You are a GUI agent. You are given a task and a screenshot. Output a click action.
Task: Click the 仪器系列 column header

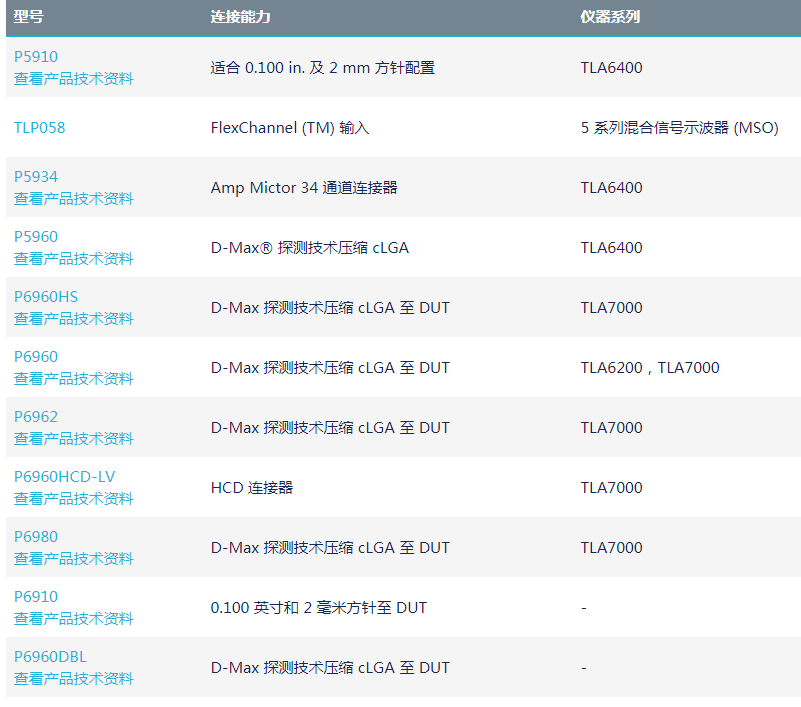coord(610,17)
